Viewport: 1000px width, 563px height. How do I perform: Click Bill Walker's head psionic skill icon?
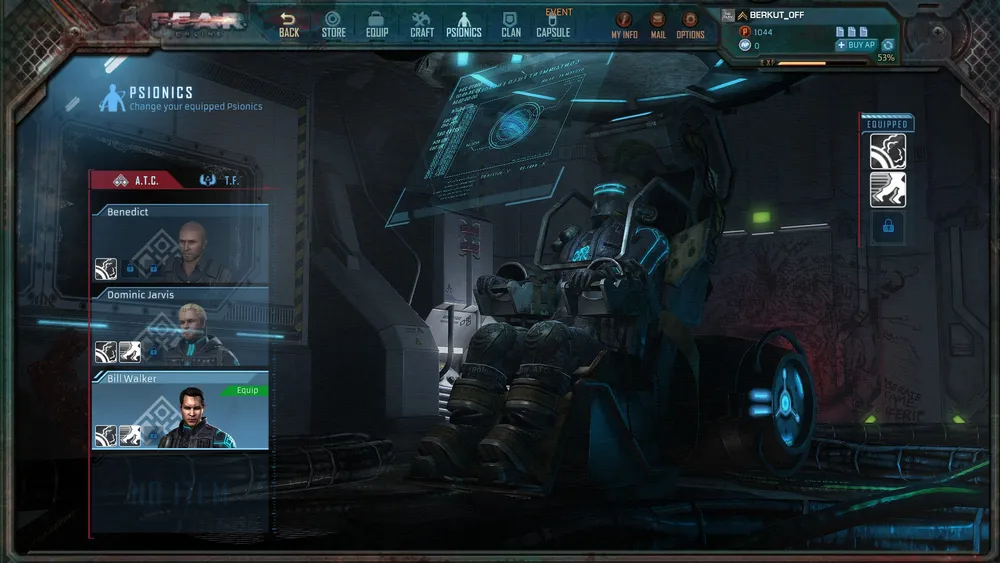pyautogui.click(x=106, y=435)
